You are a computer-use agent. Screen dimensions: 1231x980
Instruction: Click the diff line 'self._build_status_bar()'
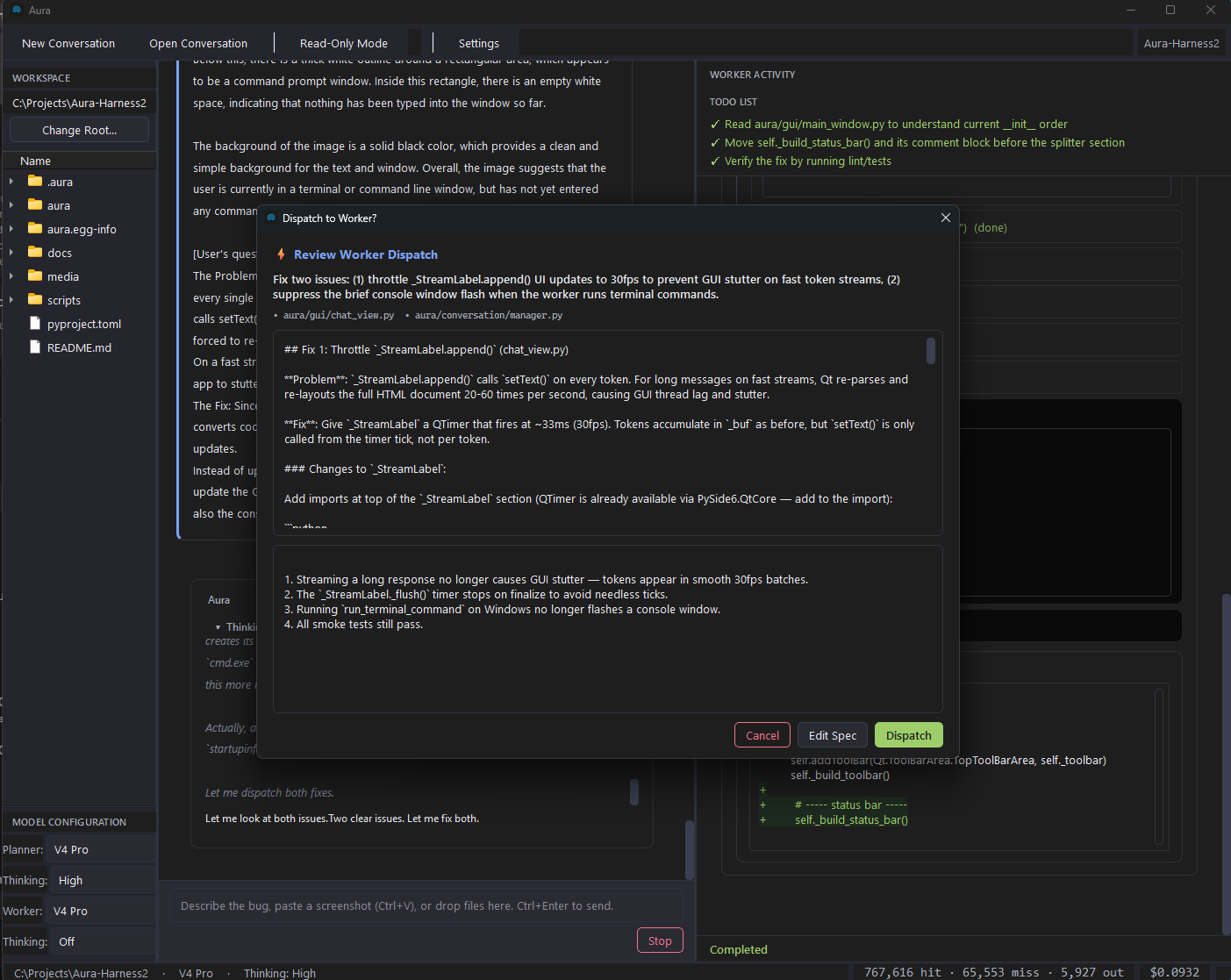(851, 819)
